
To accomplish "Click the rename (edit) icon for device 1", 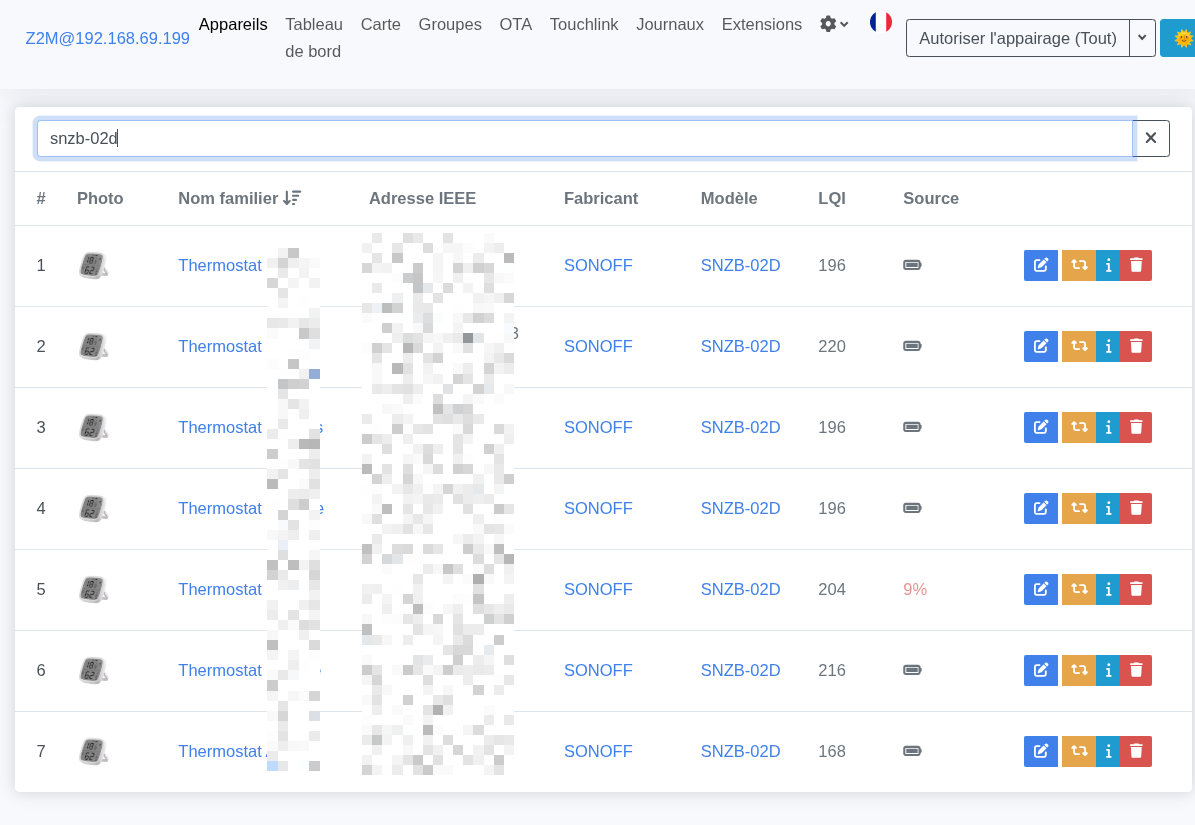I will tap(1040, 265).
